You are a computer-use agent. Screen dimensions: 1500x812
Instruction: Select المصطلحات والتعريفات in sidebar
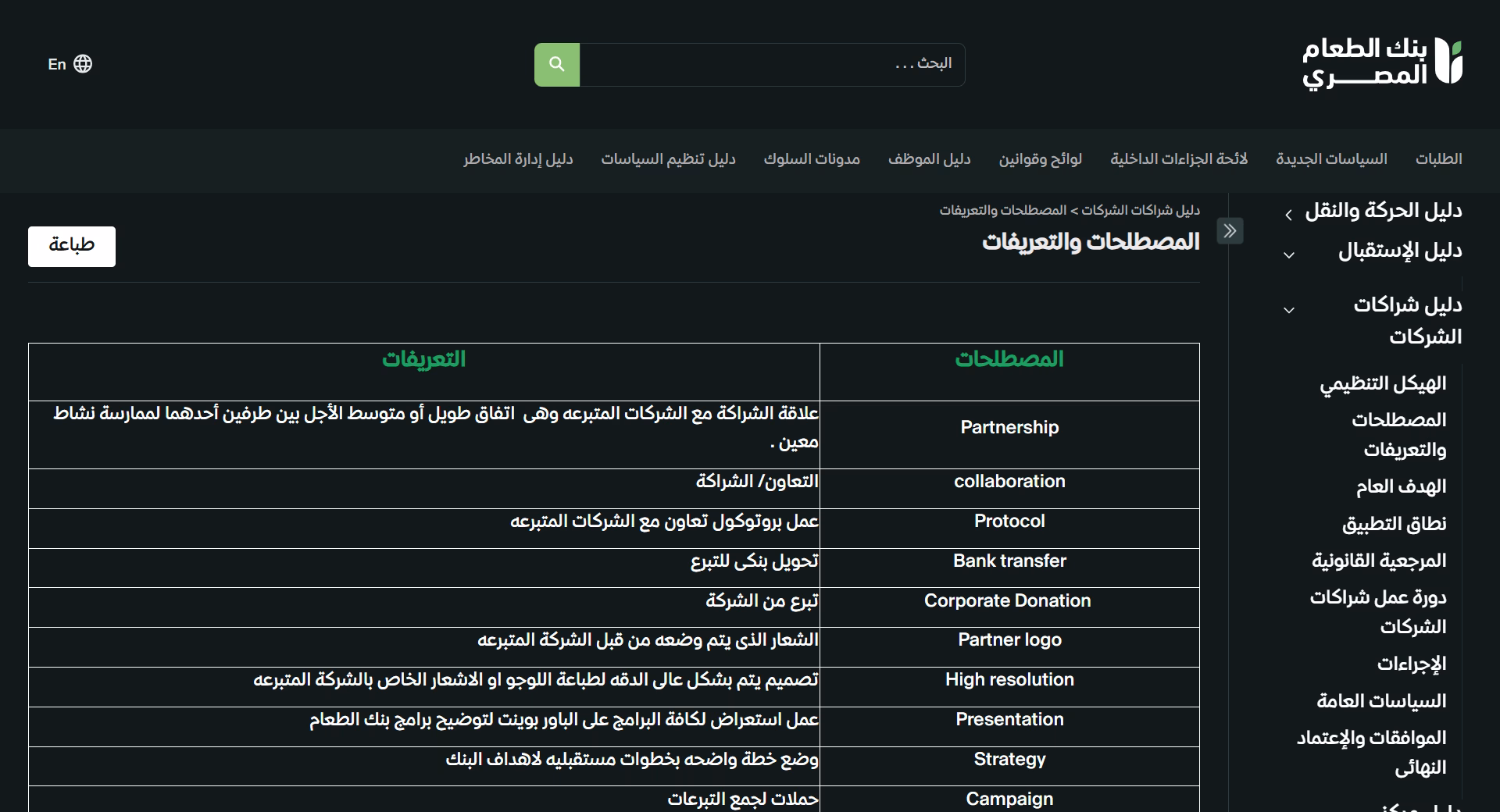point(1399,435)
